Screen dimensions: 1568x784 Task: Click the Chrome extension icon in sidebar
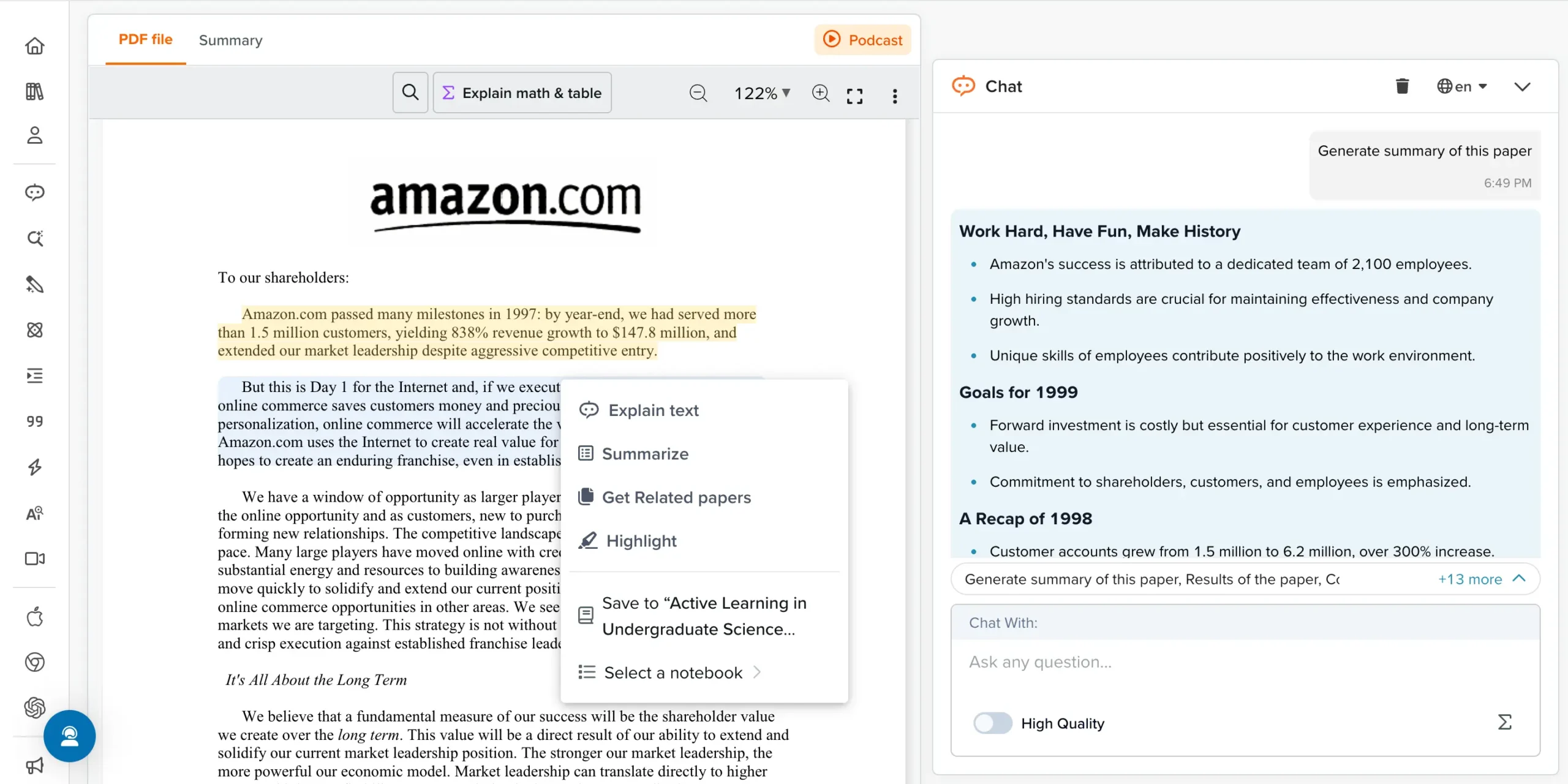[x=34, y=662]
